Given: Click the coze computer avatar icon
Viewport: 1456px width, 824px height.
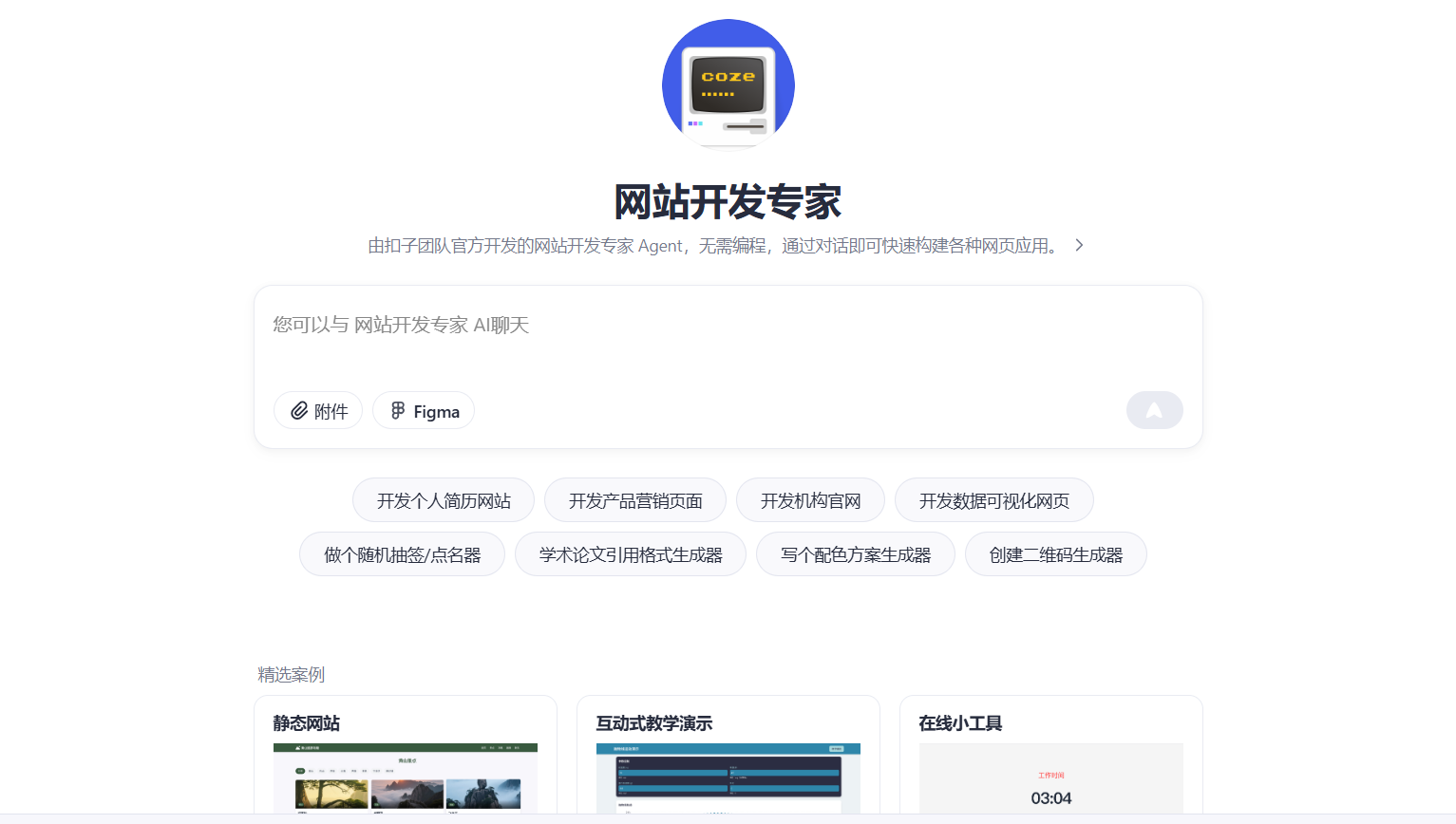Looking at the screenshot, I should coord(728,84).
